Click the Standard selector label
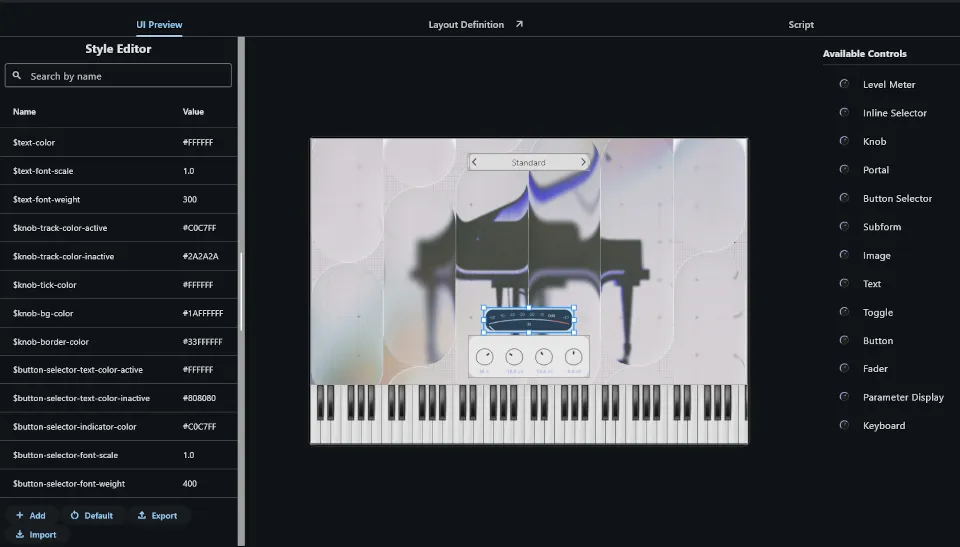The height and width of the screenshot is (547, 960). (528, 162)
